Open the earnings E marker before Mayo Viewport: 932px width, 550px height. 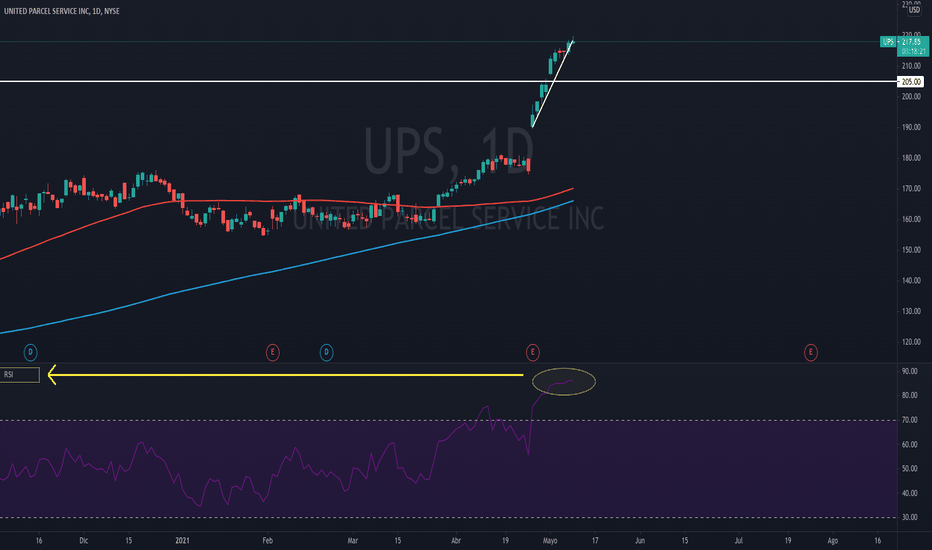pyautogui.click(x=533, y=353)
